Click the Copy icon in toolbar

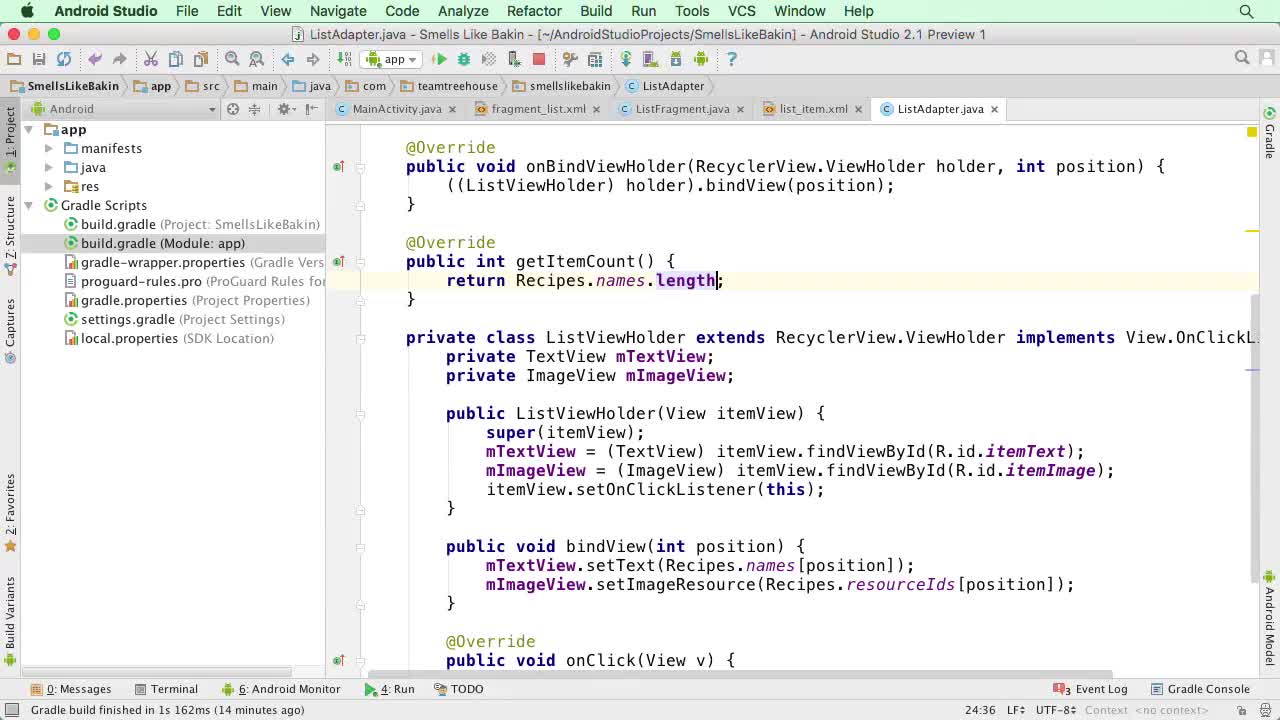coord(176,59)
